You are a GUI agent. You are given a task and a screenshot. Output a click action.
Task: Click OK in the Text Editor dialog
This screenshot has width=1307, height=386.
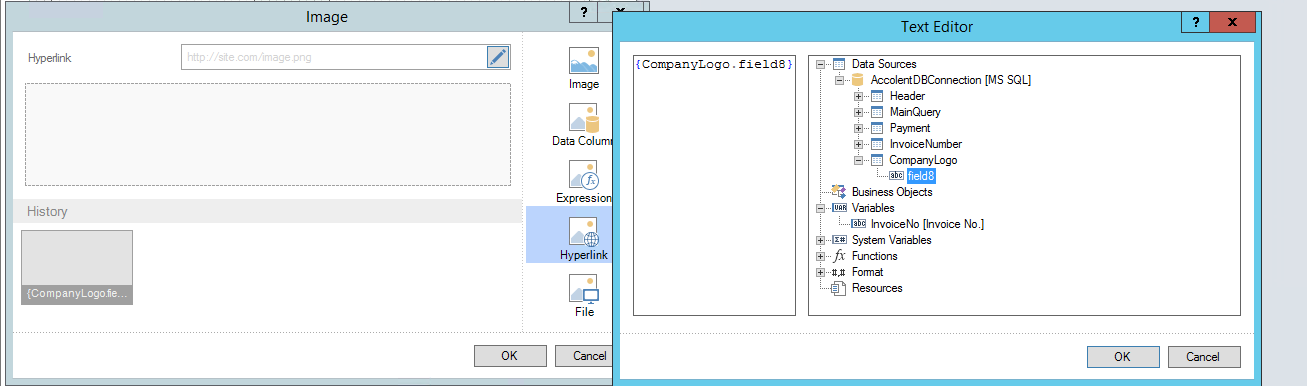coord(1123,357)
